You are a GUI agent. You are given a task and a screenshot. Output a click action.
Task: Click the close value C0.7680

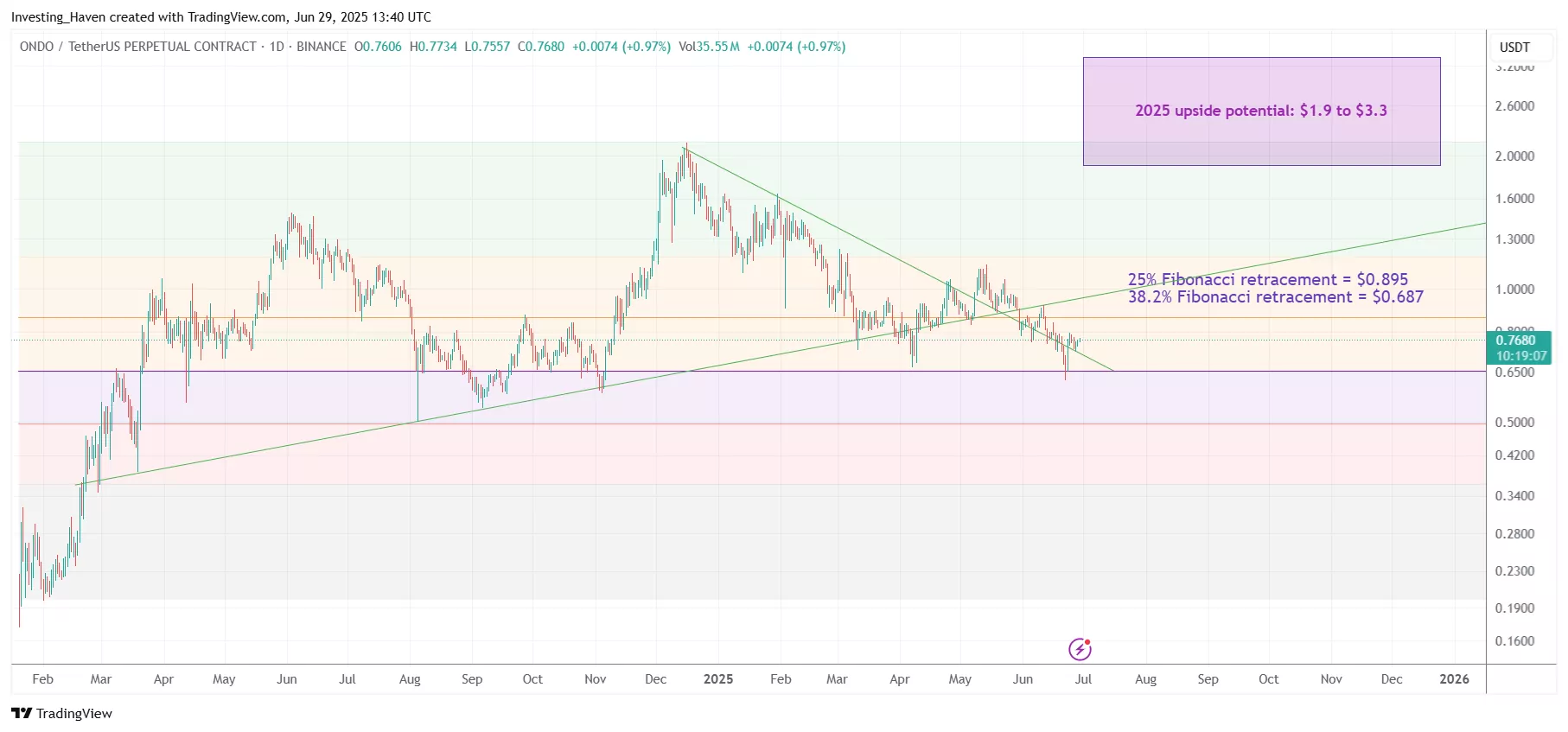pyautogui.click(x=541, y=47)
